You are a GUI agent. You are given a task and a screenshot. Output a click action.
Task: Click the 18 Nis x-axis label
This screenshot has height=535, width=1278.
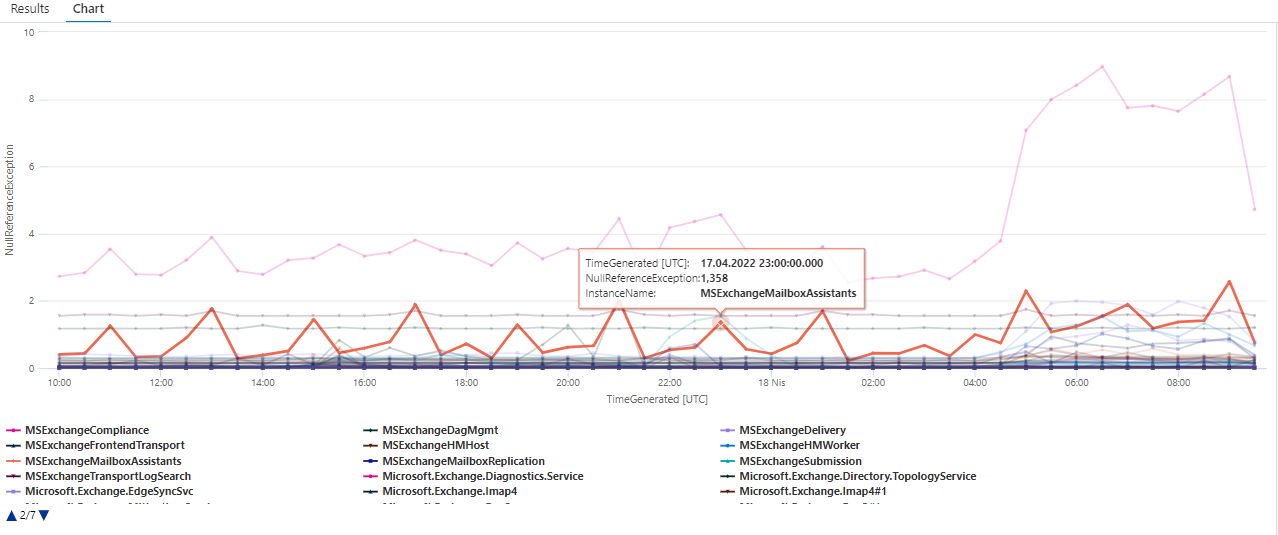point(771,382)
